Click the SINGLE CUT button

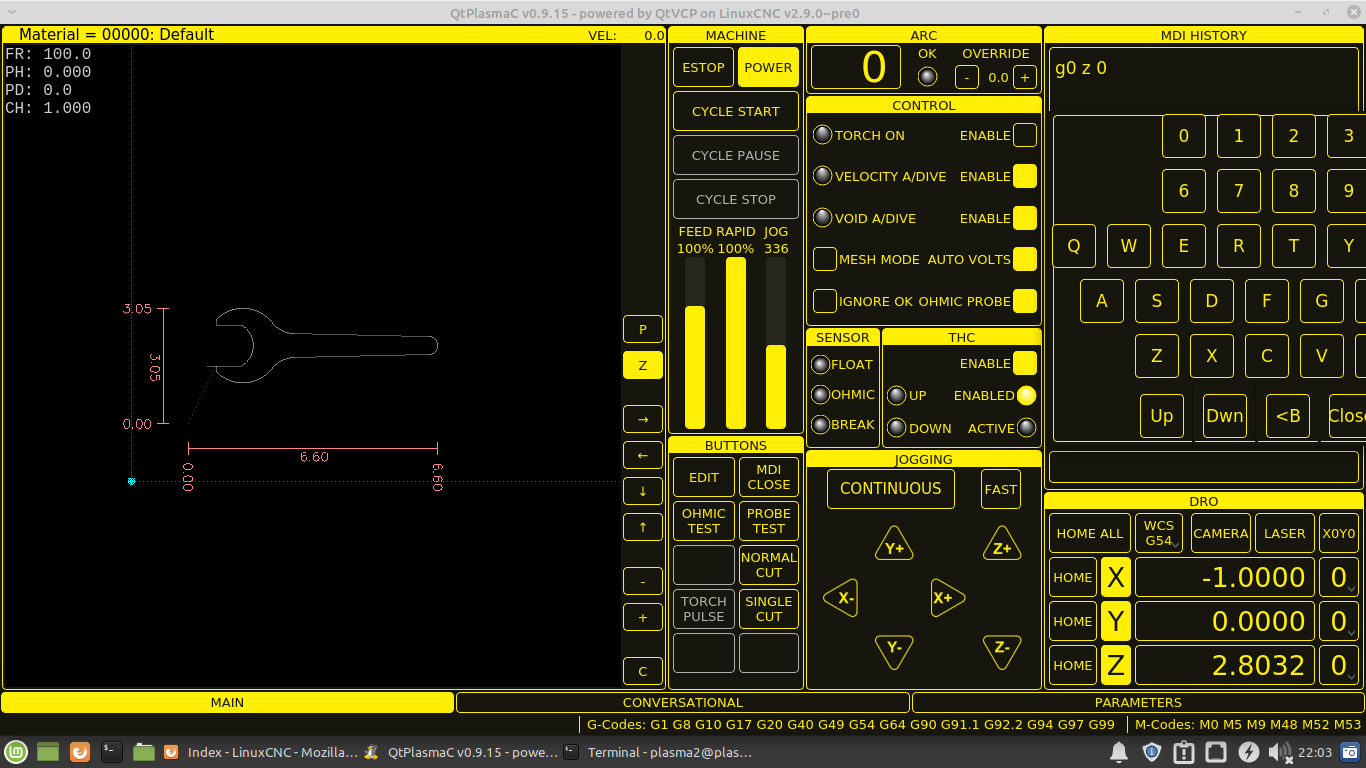(769, 609)
